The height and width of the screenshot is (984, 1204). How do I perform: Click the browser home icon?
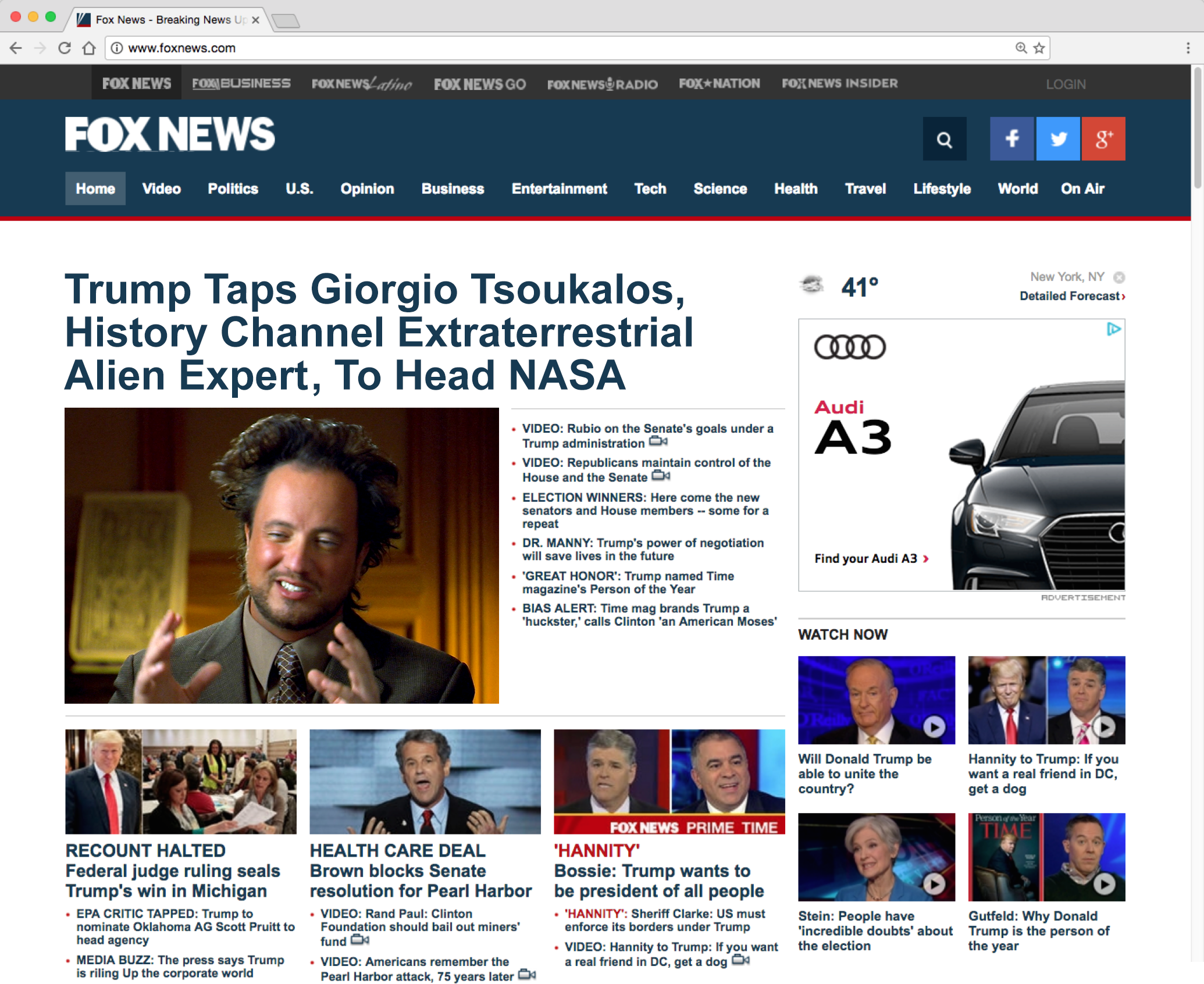point(88,48)
